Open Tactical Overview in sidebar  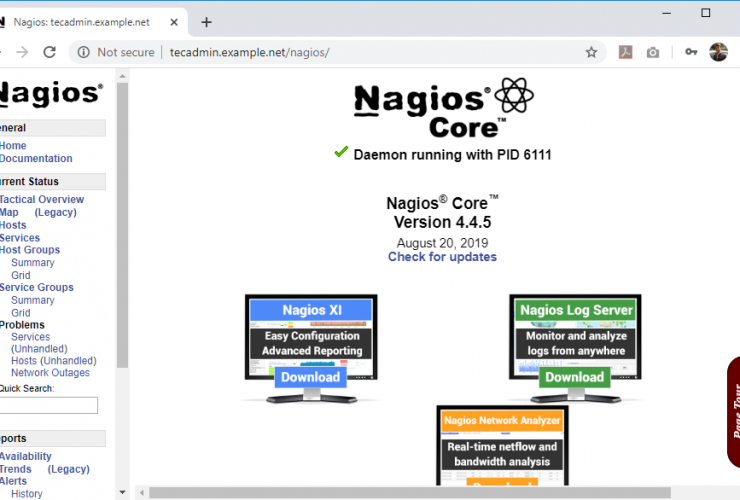[x=42, y=200]
